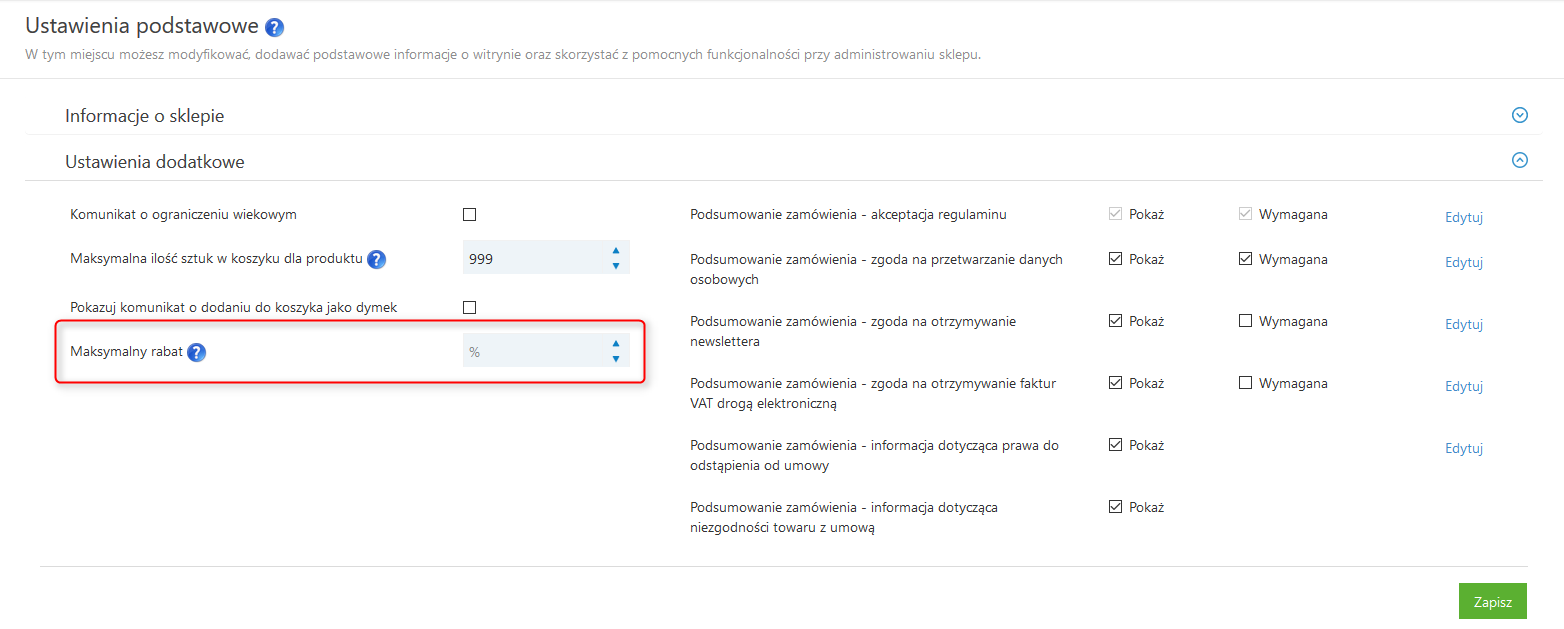The height and width of the screenshot is (629, 1564).
Task: Click help icon next to Maksymalny rabat
Action: [x=197, y=352]
